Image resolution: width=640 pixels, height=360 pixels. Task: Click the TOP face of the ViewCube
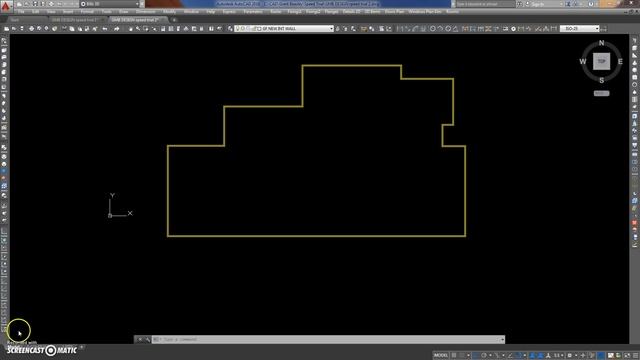(601, 61)
